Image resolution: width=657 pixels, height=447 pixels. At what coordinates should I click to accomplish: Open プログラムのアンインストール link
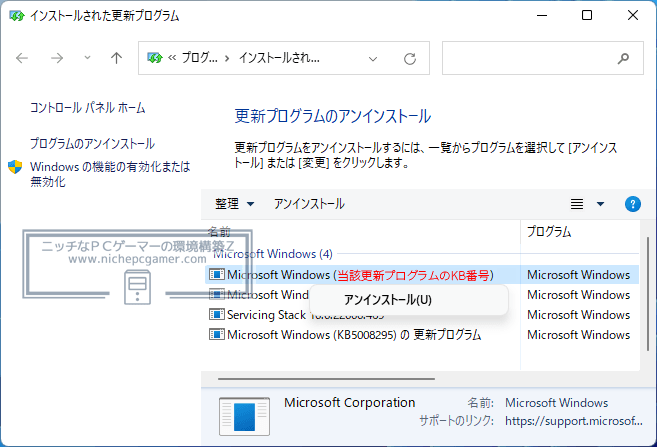(92, 144)
